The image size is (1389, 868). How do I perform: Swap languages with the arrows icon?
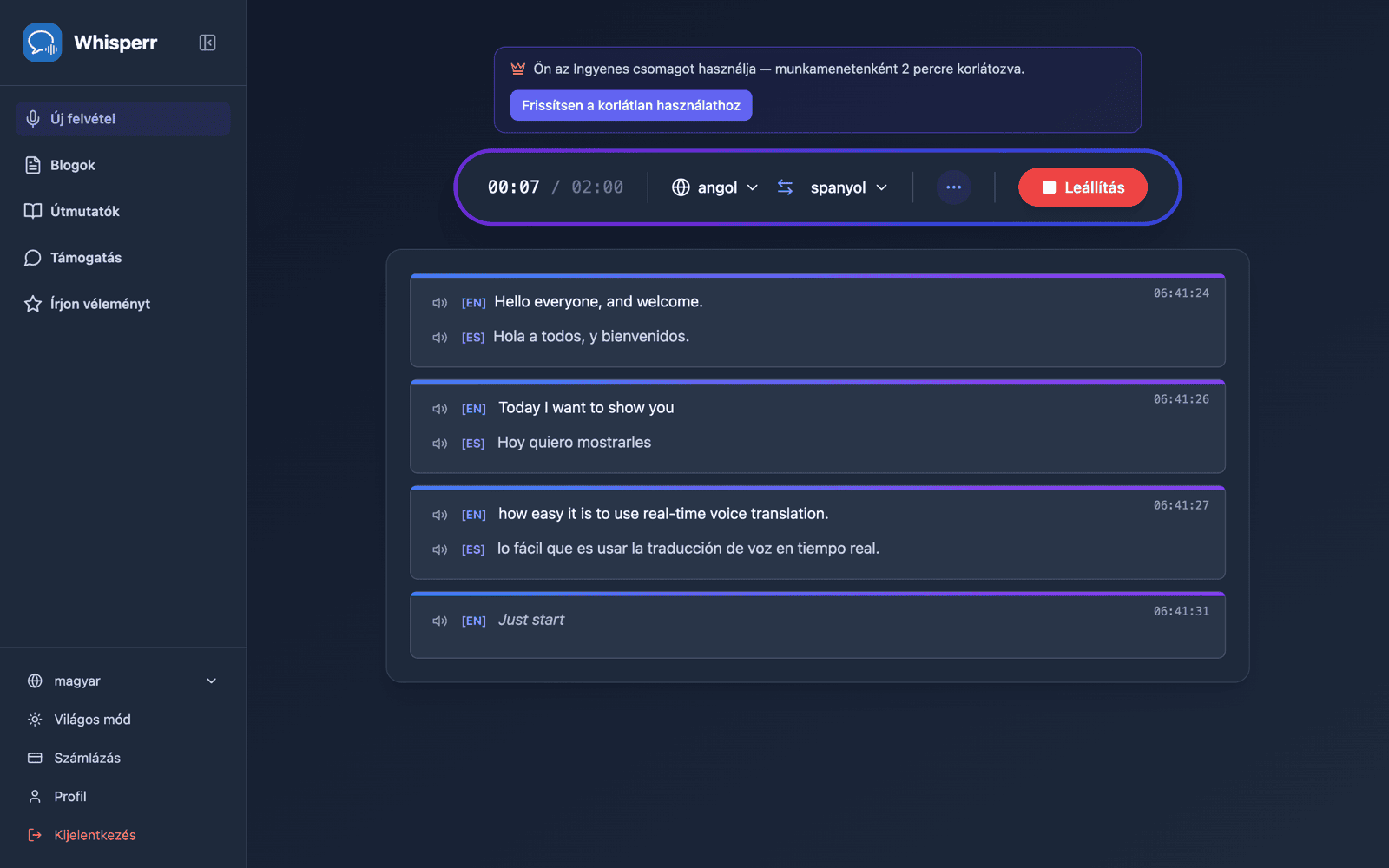785,187
